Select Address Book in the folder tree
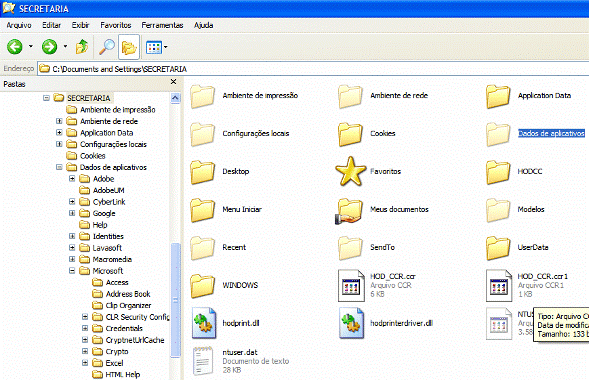 click(128, 294)
